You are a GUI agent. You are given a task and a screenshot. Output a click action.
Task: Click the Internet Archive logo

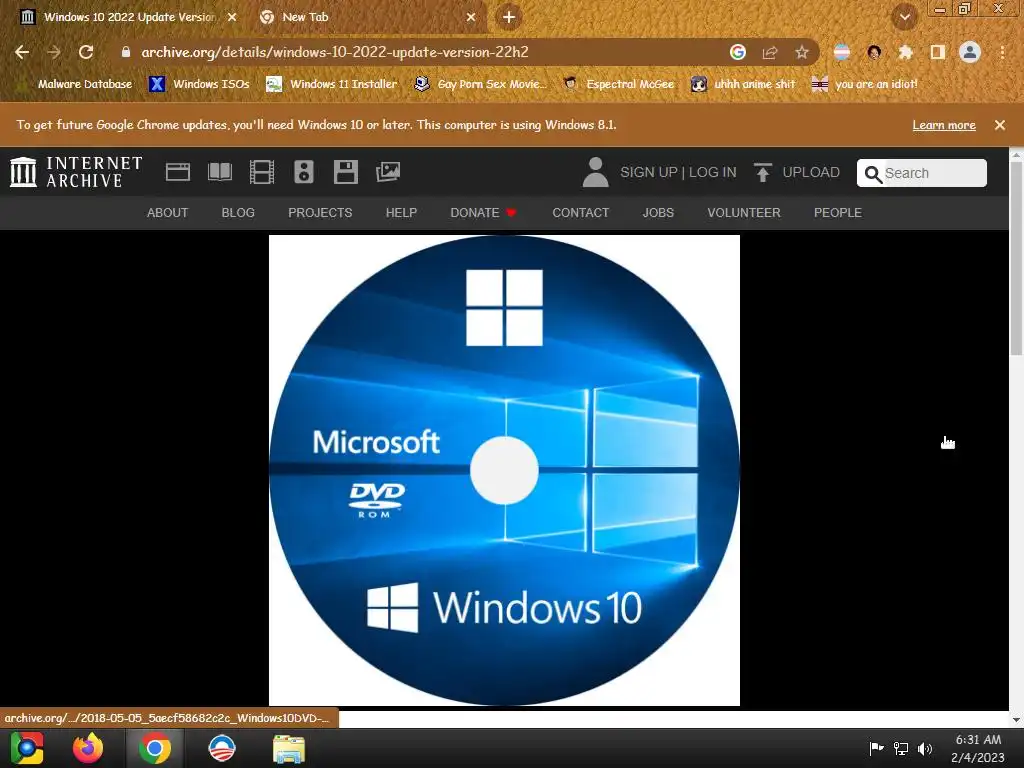(x=76, y=172)
